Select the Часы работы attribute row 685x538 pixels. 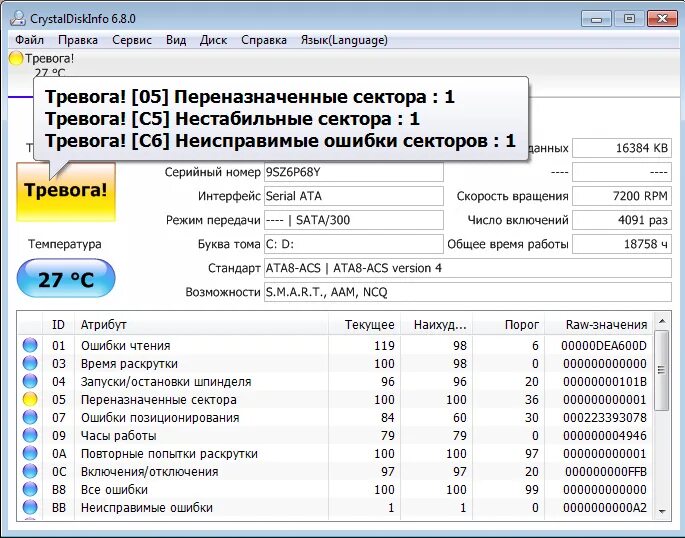click(x=336, y=435)
